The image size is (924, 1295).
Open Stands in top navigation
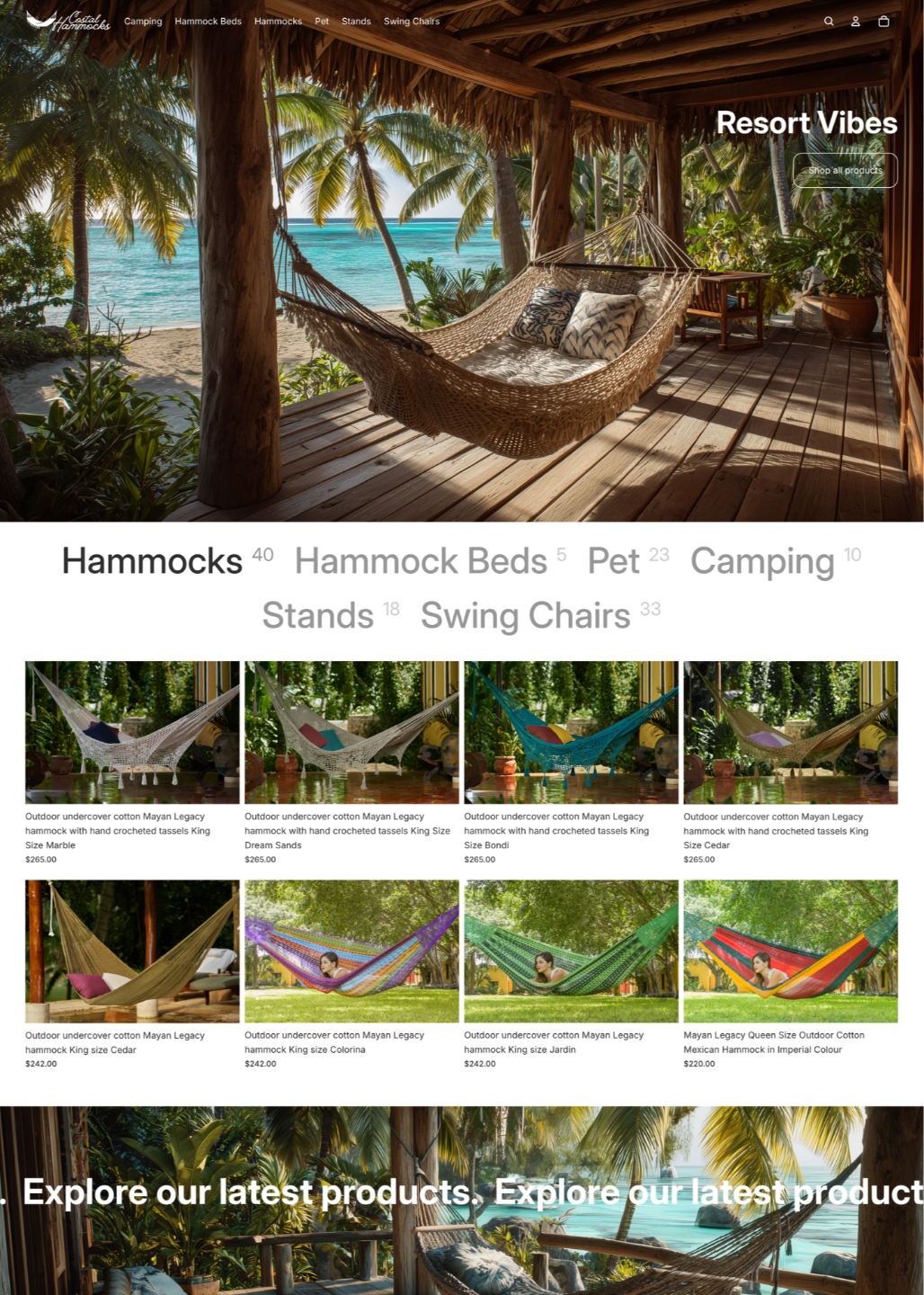[356, 21]
